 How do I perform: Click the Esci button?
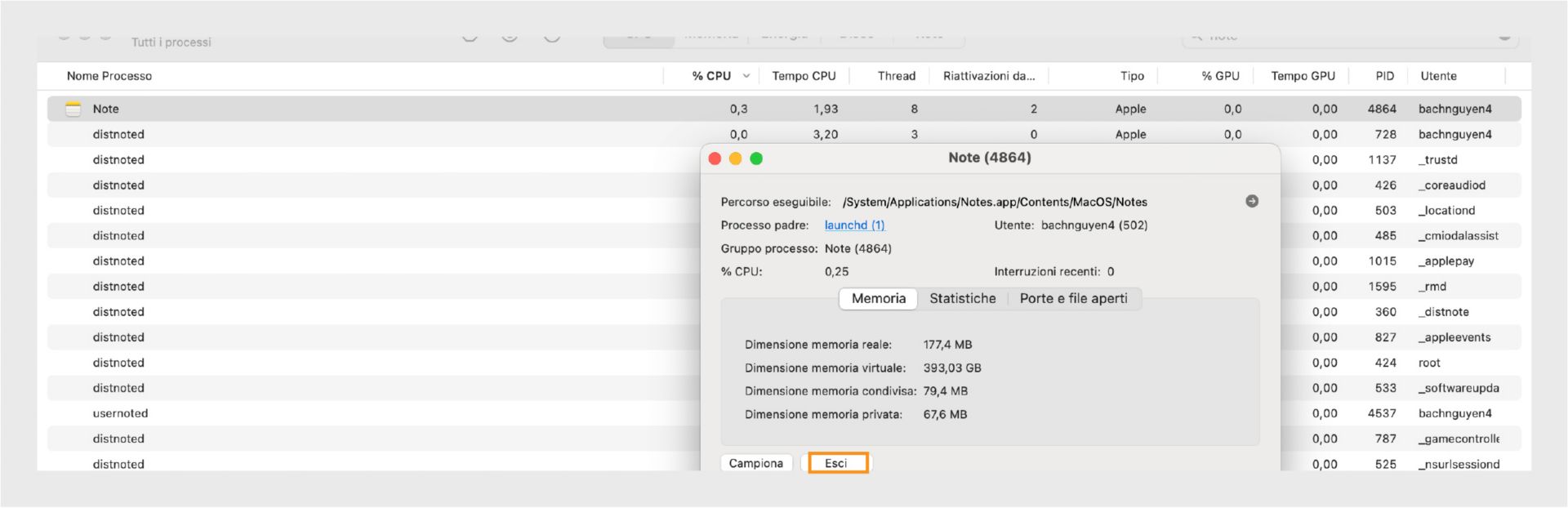click(837, 463)
